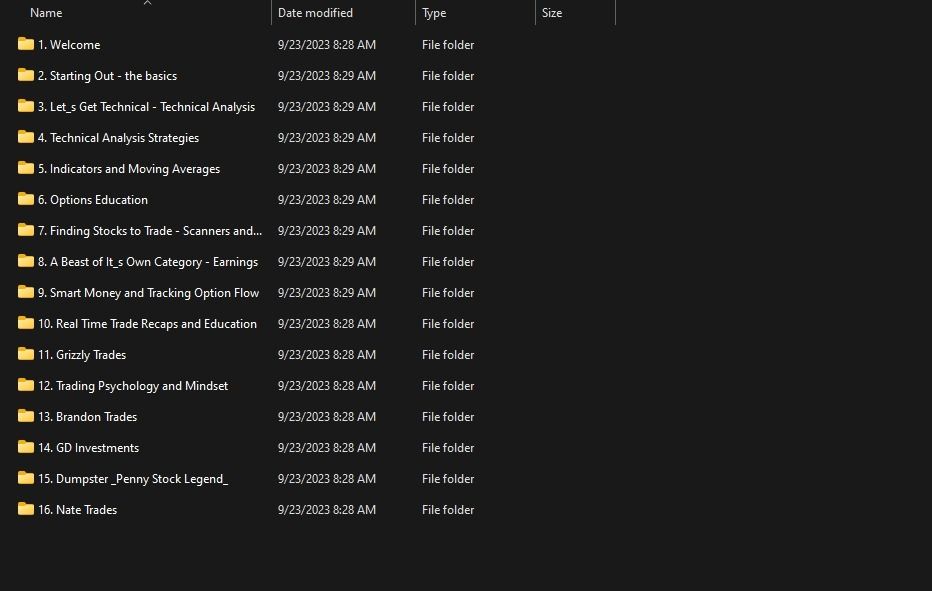Click folder icon next to 11. Grizzly Trades
The width and height of the screenshot is (932, 591).
26,354
